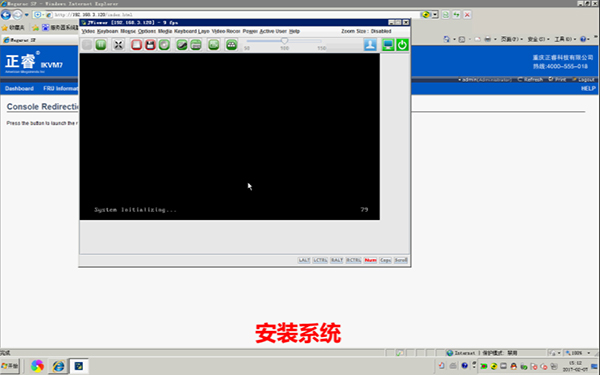Toggle the Caps lock indicator

(x=385, y=260)
